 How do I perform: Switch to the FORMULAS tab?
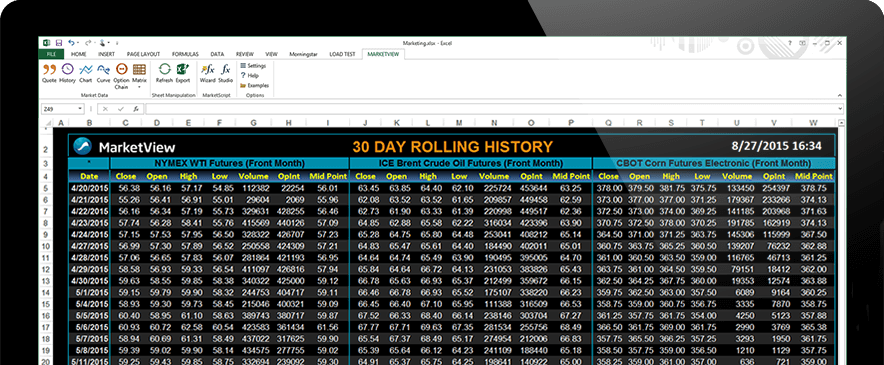tap(185, 54)
